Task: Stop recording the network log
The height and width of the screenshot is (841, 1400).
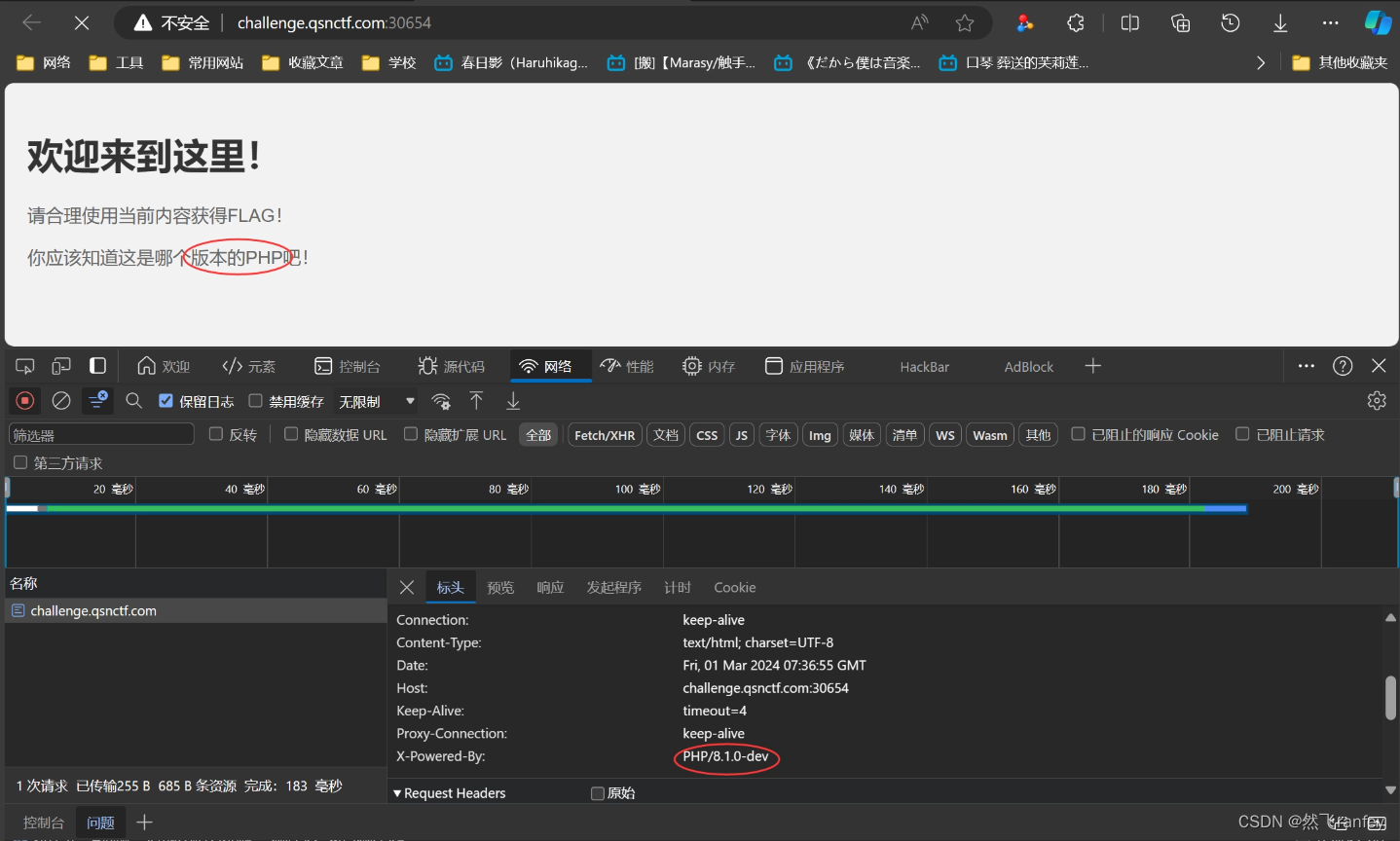Action: coord(25,400)
